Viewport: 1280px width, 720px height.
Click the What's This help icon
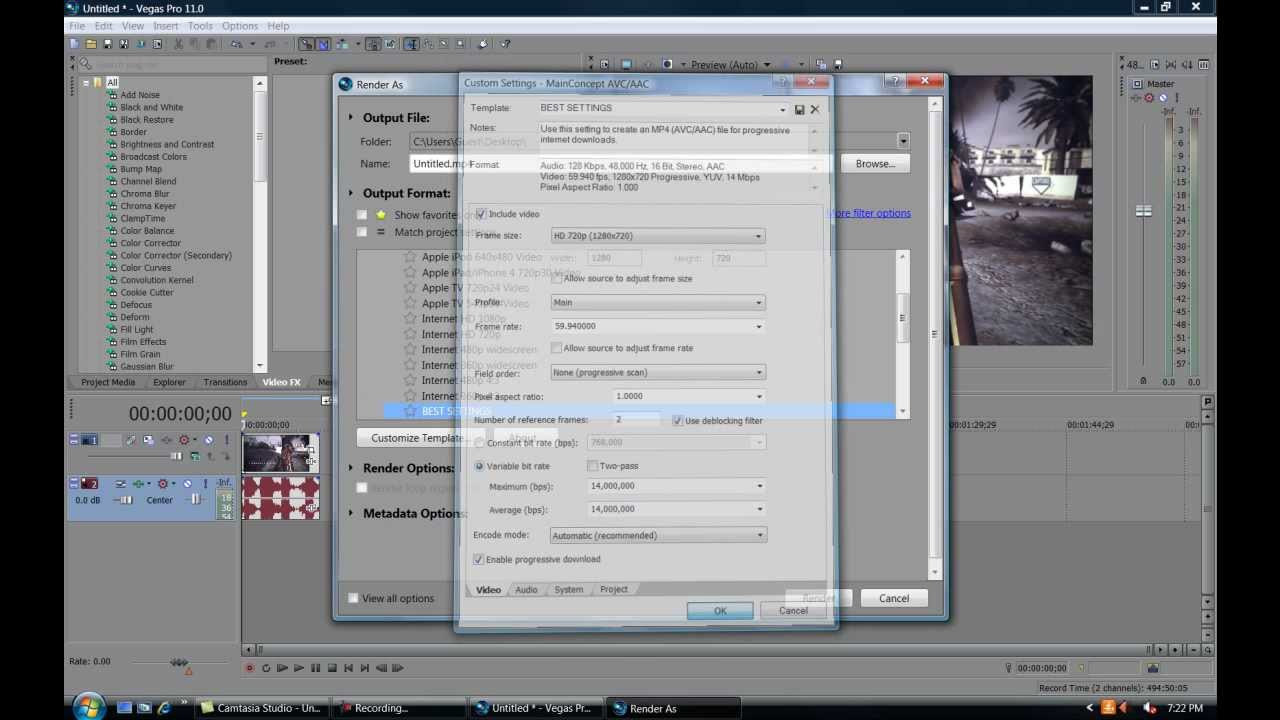(x=505, y=44)
